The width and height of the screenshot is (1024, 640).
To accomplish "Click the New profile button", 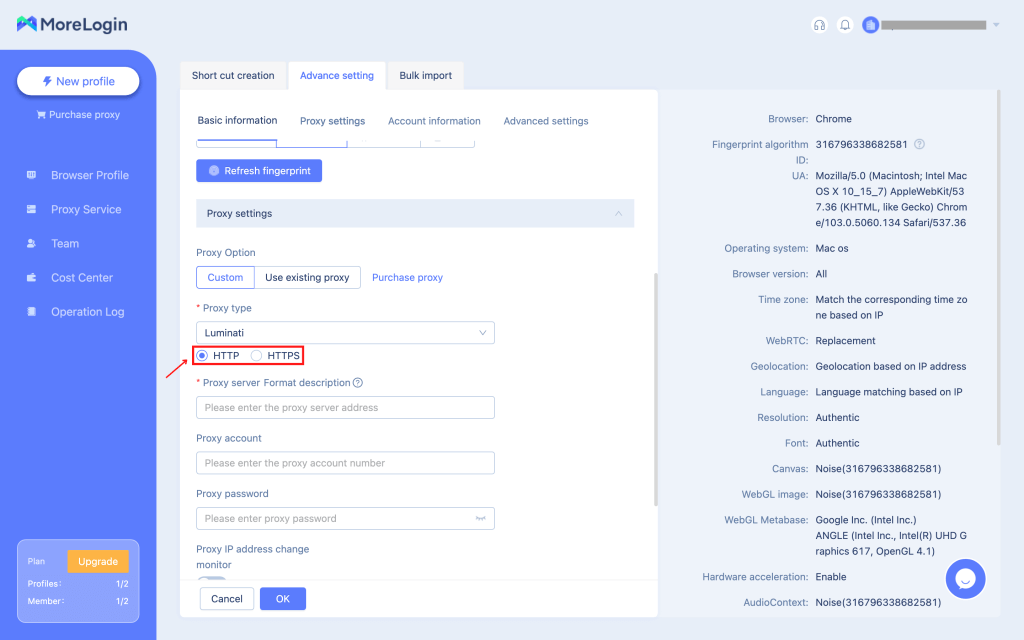I will [78, 81].
